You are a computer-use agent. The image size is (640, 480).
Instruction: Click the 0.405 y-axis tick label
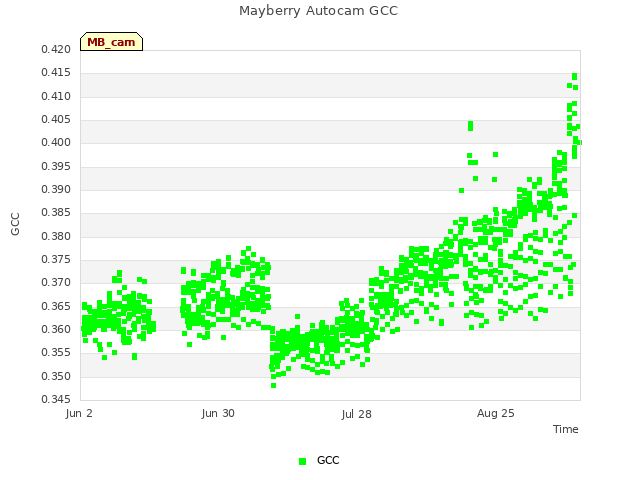pyautogui.click(x=56, y=120)
